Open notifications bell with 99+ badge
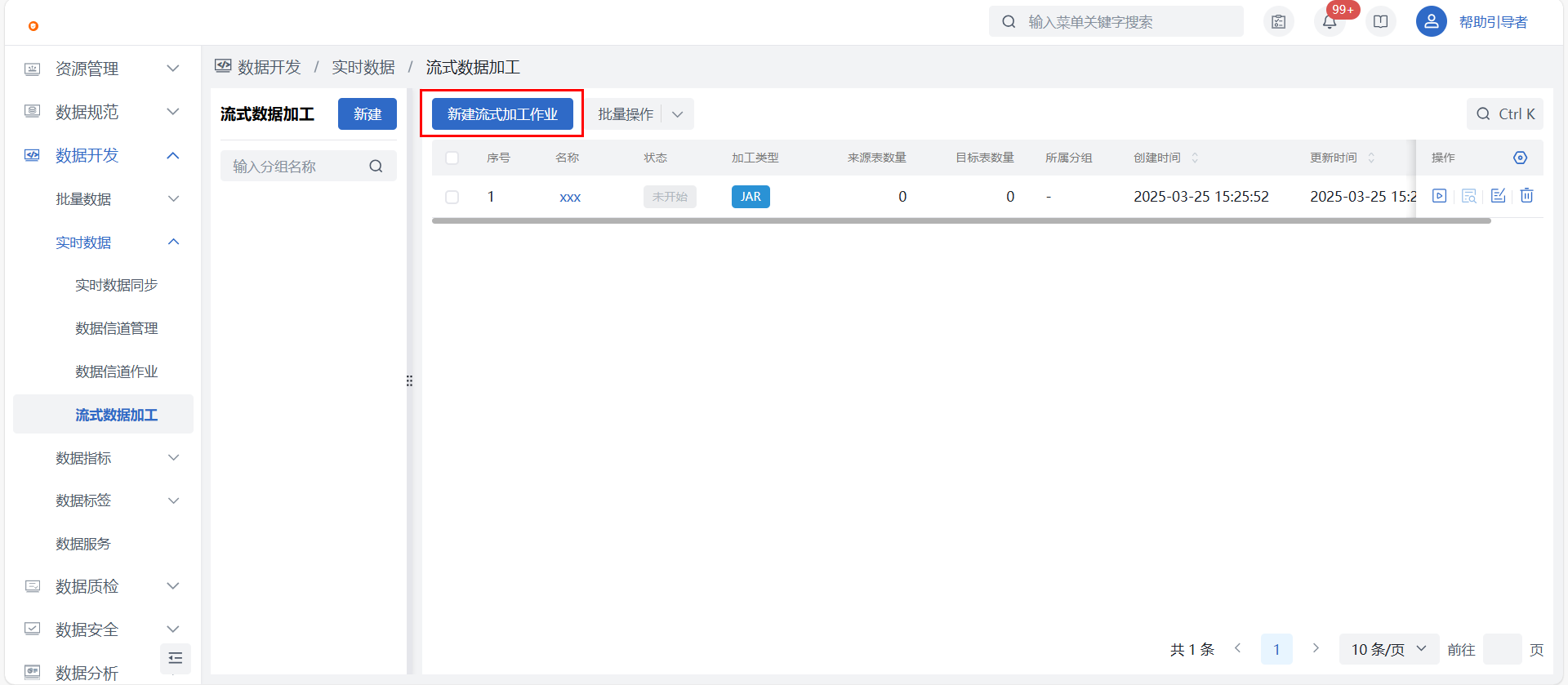Image resolution: width=1568 pixels, height=685 pixels. [x=1330, y=22]
